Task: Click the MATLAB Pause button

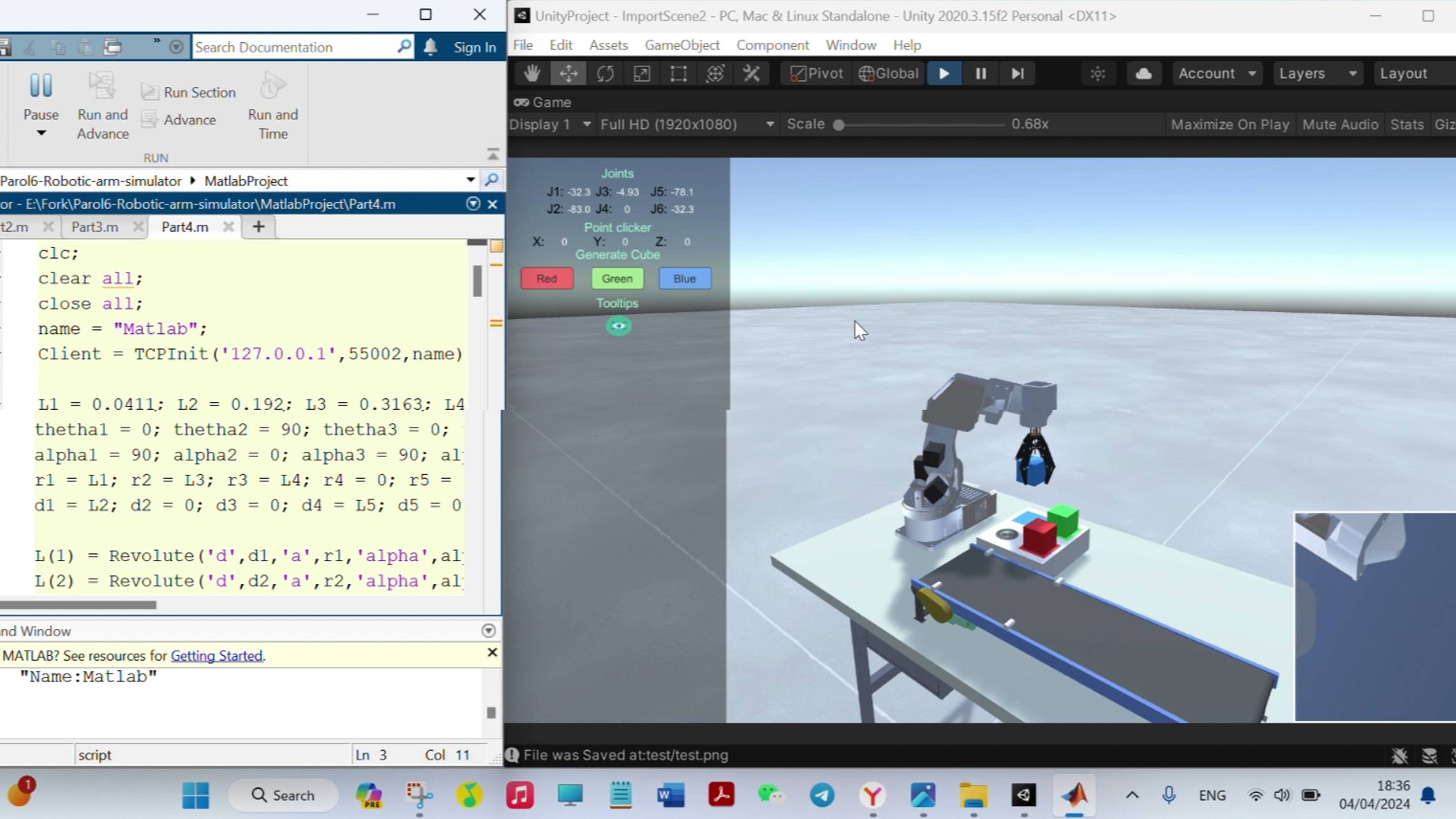Action: (41, 97)
